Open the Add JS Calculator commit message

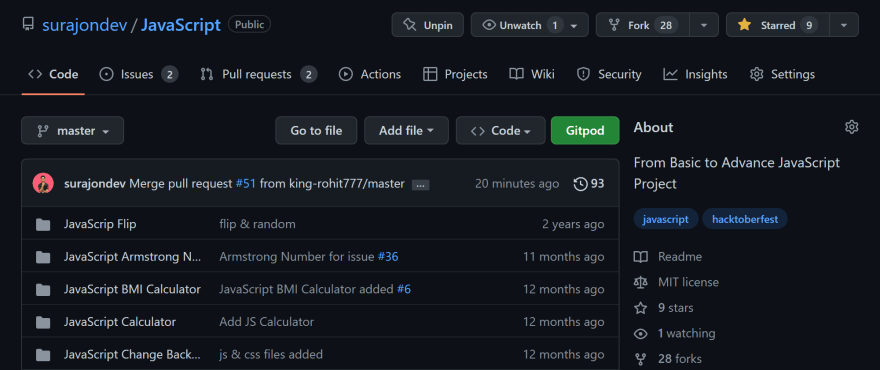point(267,322)
